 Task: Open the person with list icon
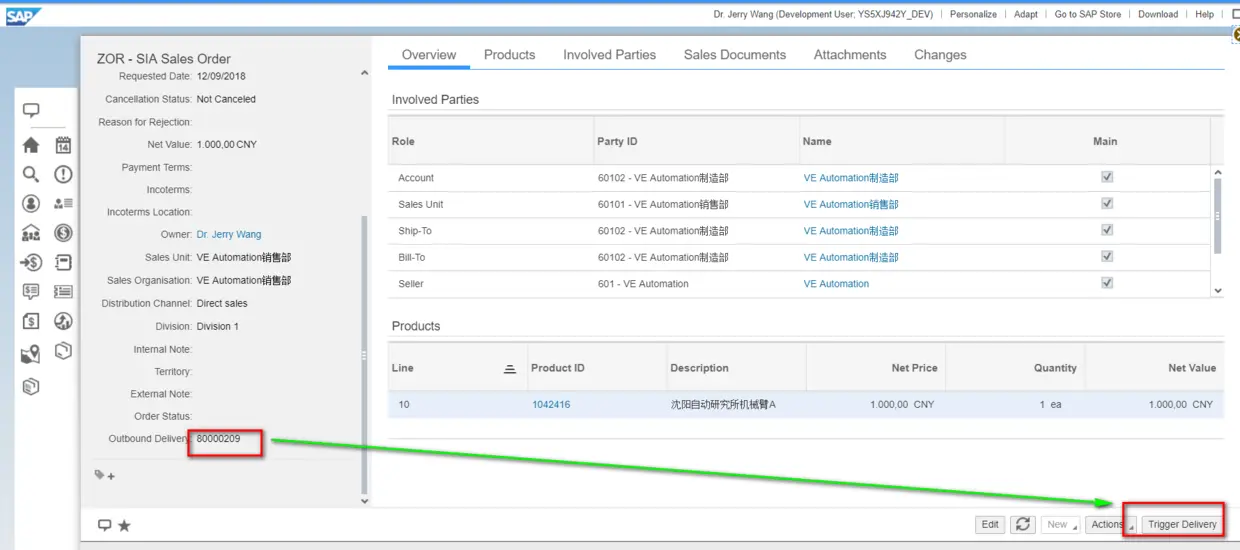(x=63, y=203)
